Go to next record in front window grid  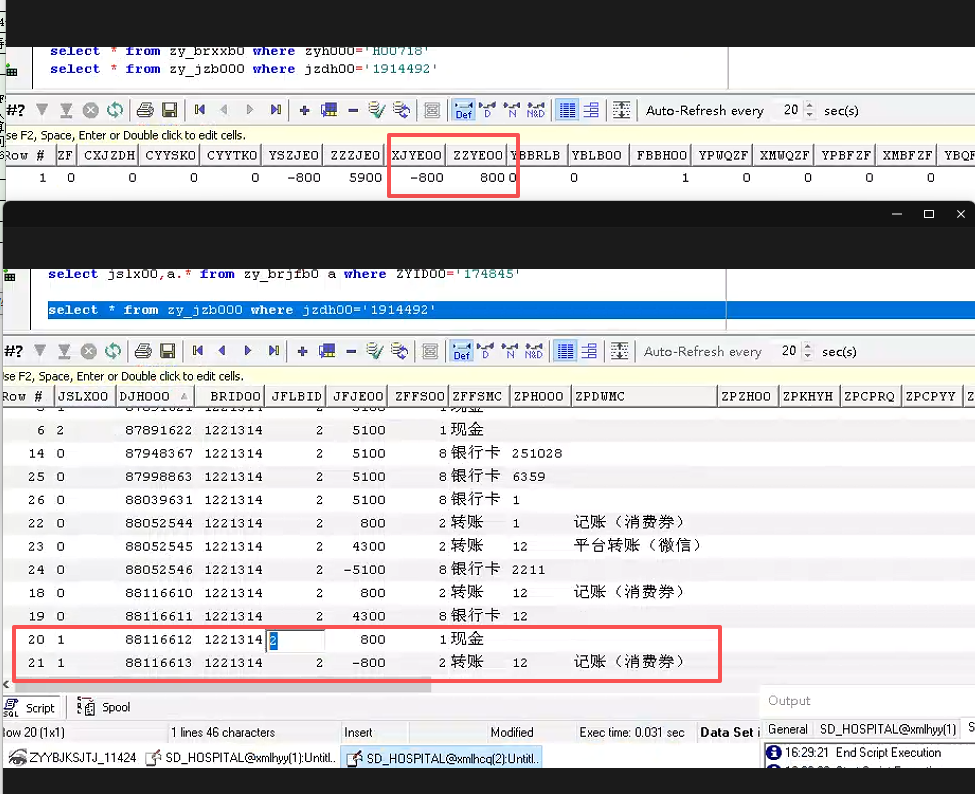[x=247, y=351]
